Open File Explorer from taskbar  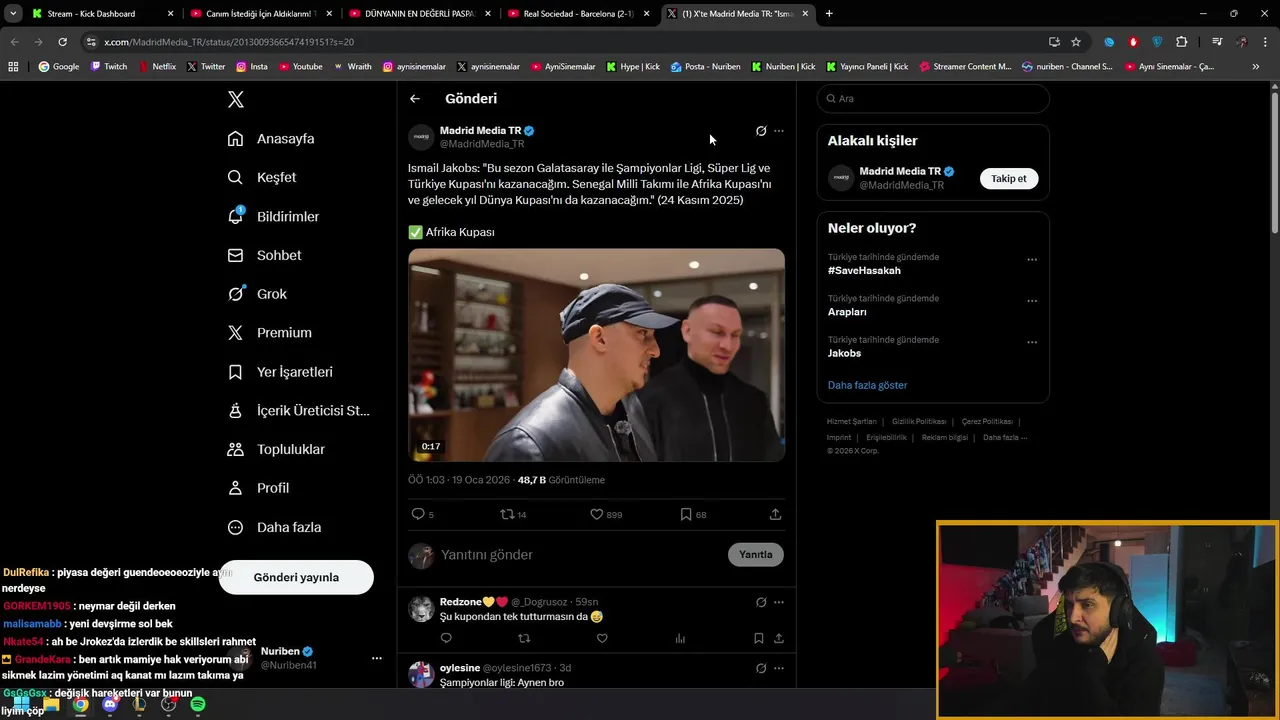tap(51, 704)
